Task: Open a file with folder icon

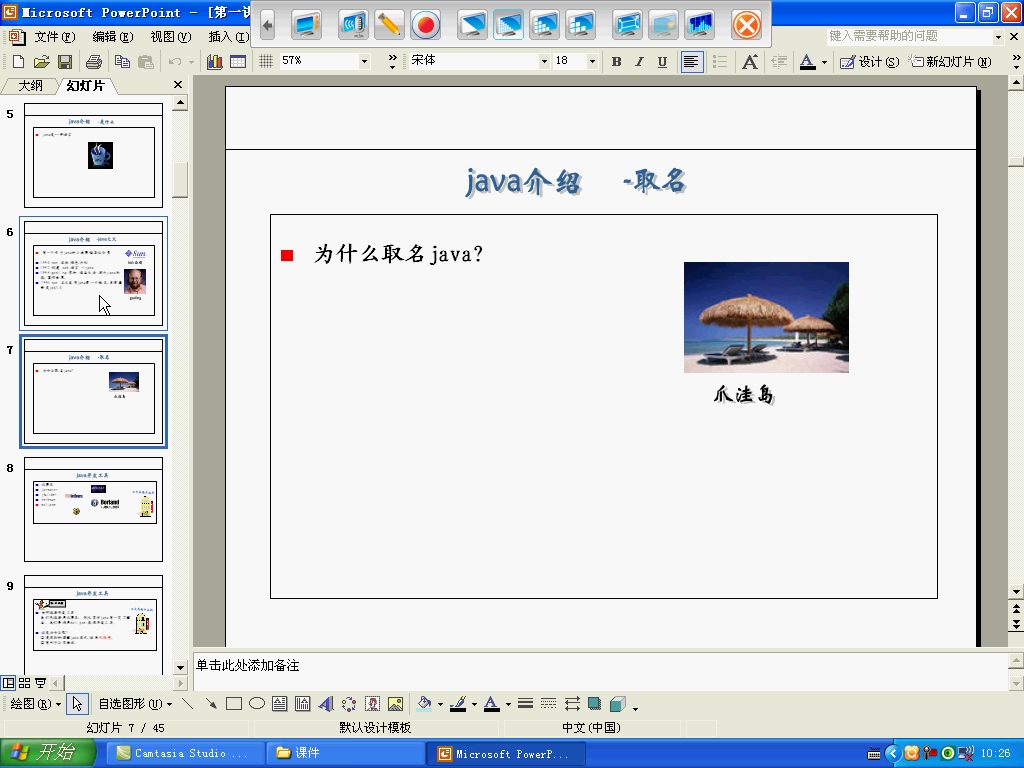Action: (42, 62)
